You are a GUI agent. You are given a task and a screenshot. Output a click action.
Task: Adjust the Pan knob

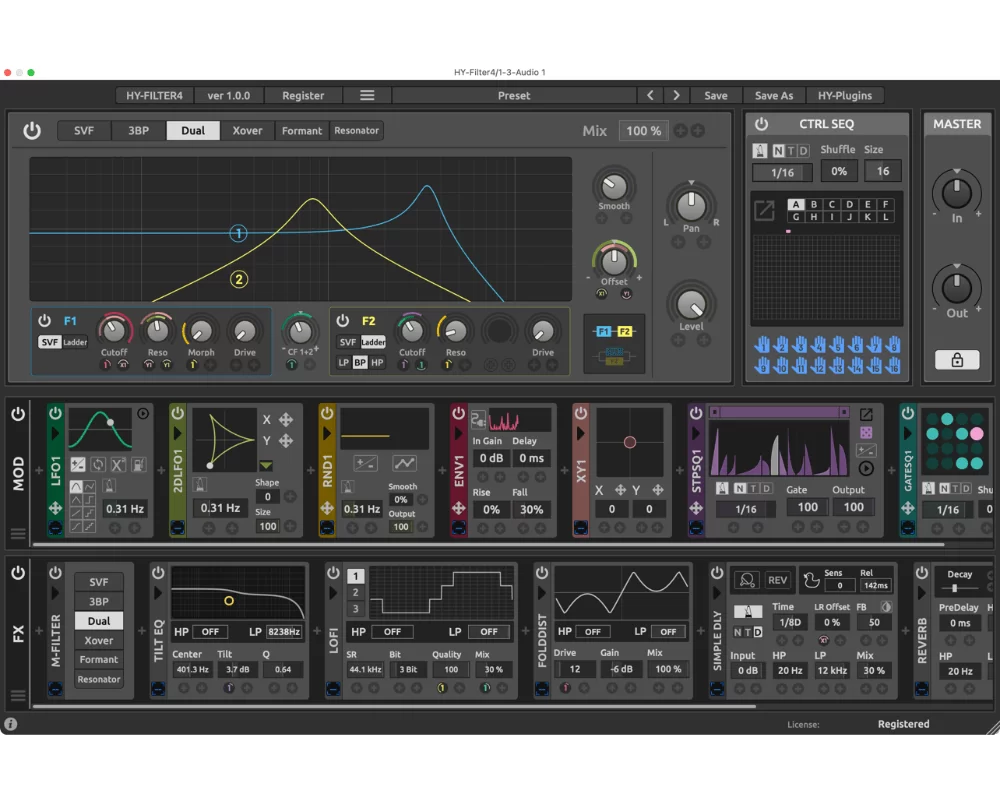(x=691, y=205)
